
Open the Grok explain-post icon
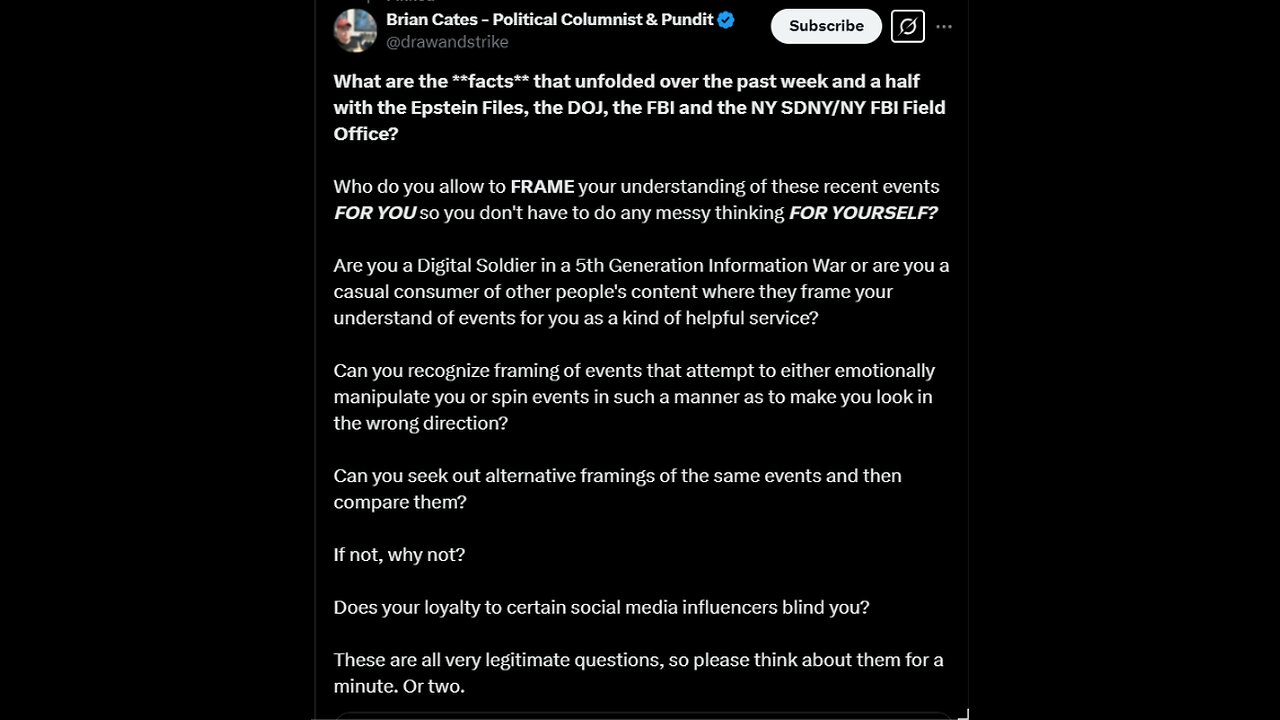pos(907,27)
